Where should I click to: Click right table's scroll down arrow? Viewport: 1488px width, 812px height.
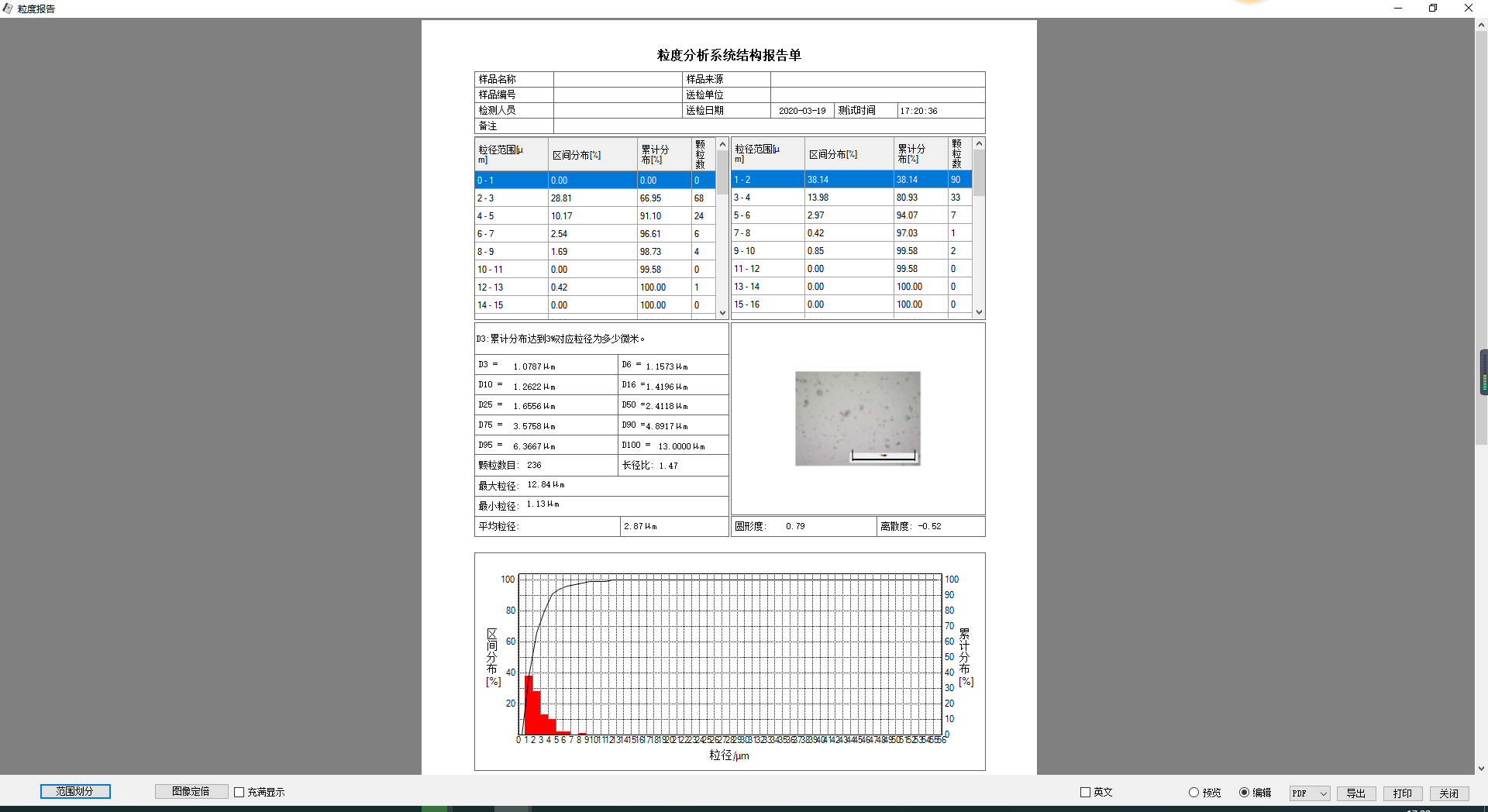coord(979,312)
